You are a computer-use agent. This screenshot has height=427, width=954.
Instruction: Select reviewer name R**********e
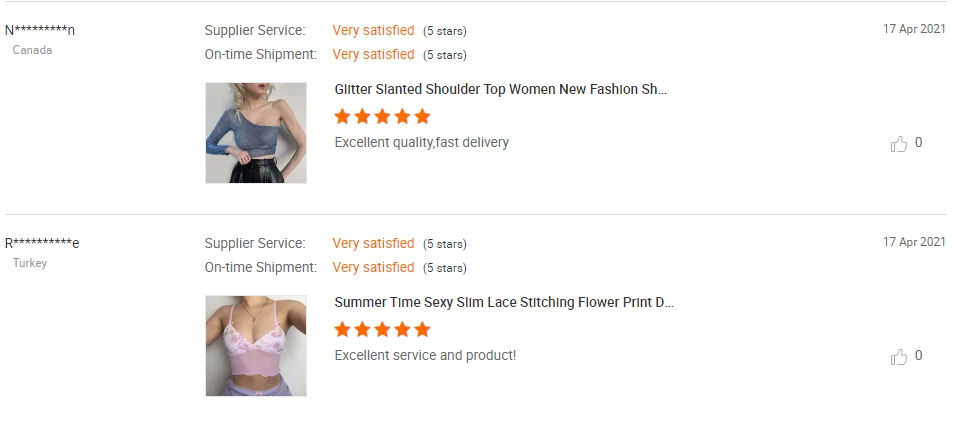42,243
